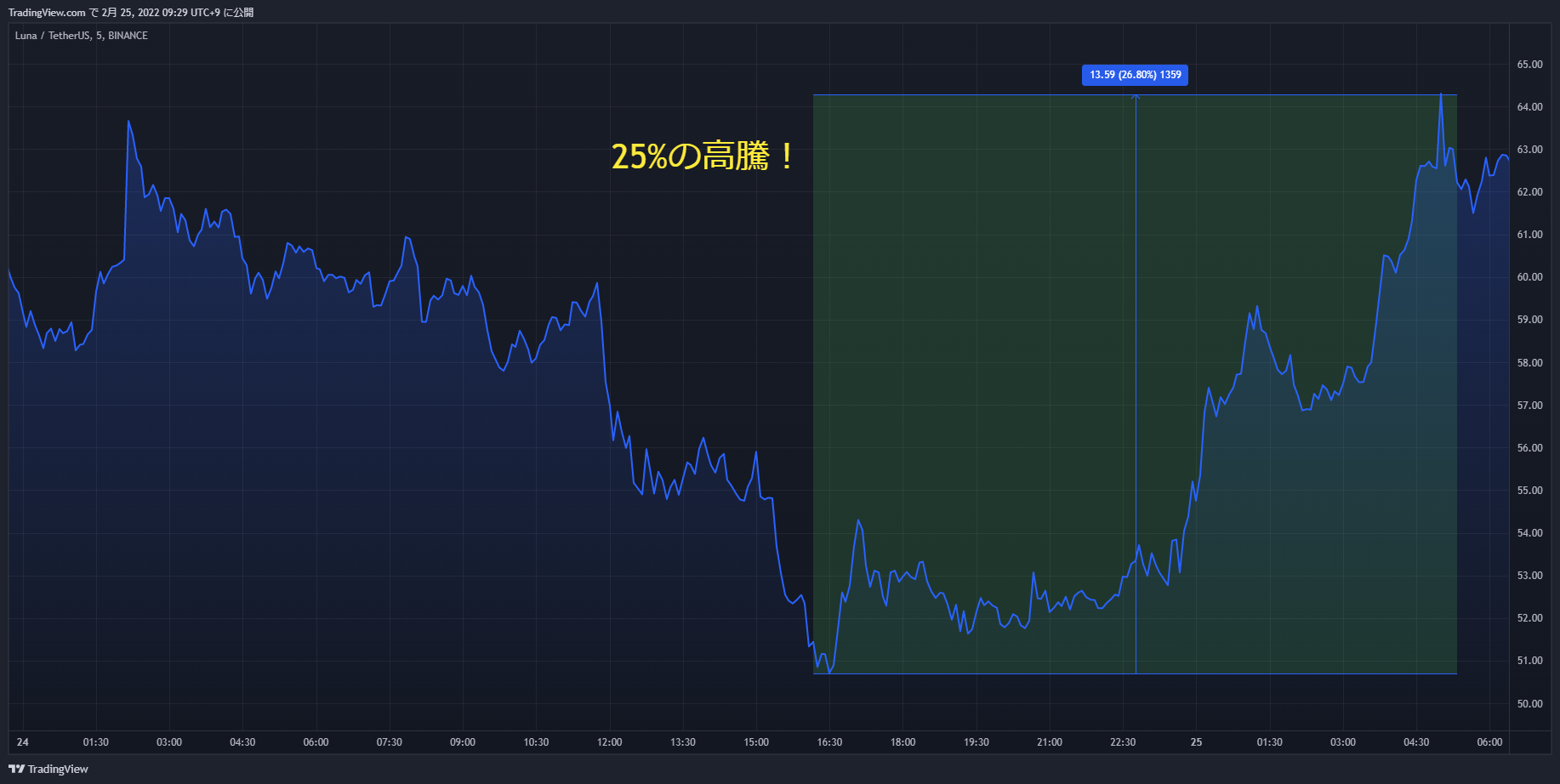Click the 52.00 price axis label
Viewport: 1560px width, 784px height.
tap(1529, 618)
